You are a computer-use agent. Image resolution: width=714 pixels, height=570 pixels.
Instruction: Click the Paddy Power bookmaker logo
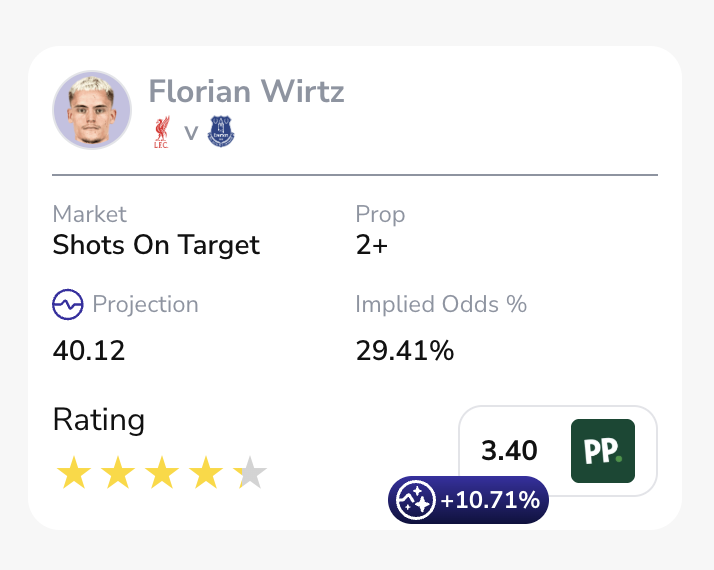(602, 451)
